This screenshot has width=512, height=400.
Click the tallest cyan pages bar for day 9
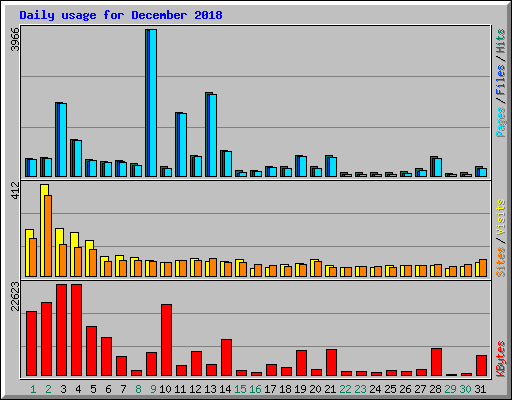153,103
